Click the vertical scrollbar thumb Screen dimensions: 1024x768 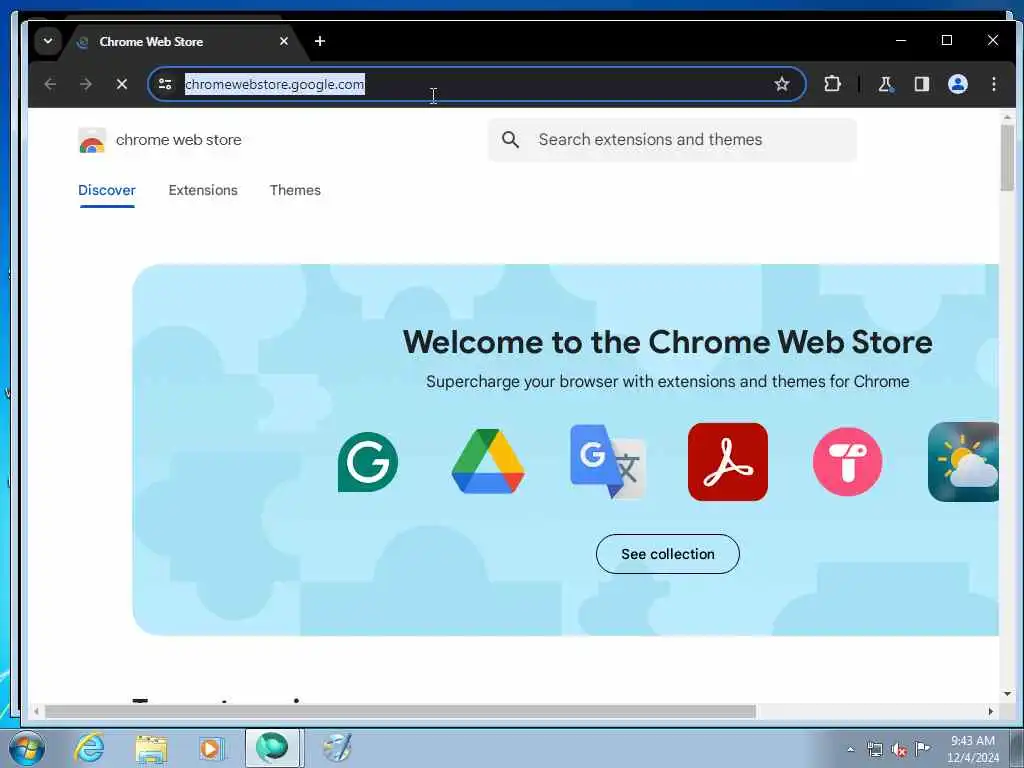point(1007,157)
